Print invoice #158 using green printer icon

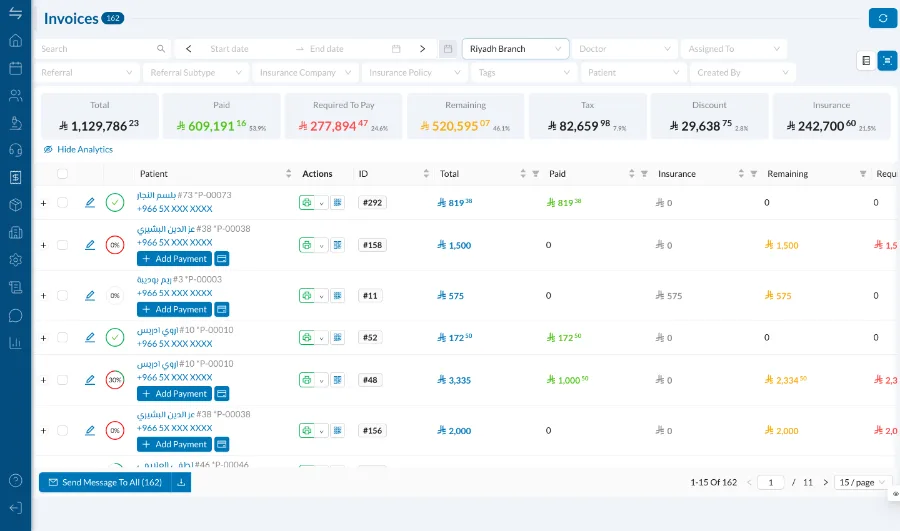pyautogui.click(x=307, y=245)
